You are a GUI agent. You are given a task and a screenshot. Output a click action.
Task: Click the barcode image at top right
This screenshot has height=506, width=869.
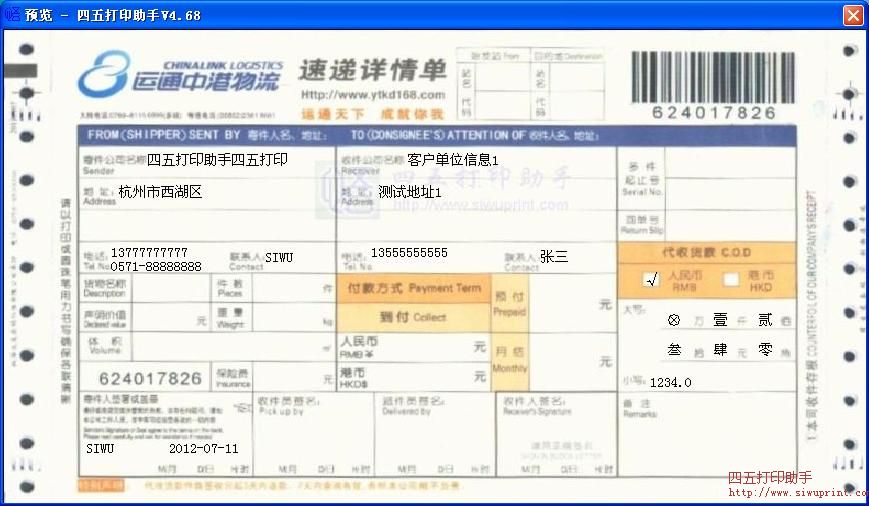pyautogui.click(x=713, y=77)
